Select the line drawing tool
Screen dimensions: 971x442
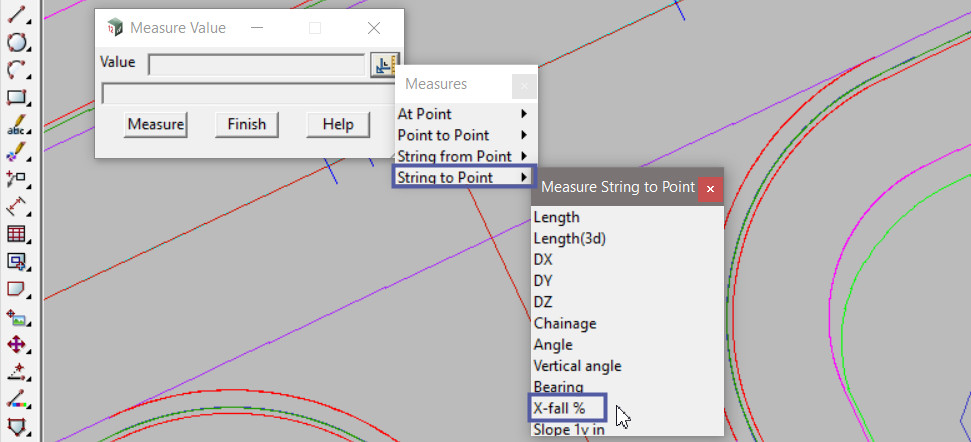[15, 14]
